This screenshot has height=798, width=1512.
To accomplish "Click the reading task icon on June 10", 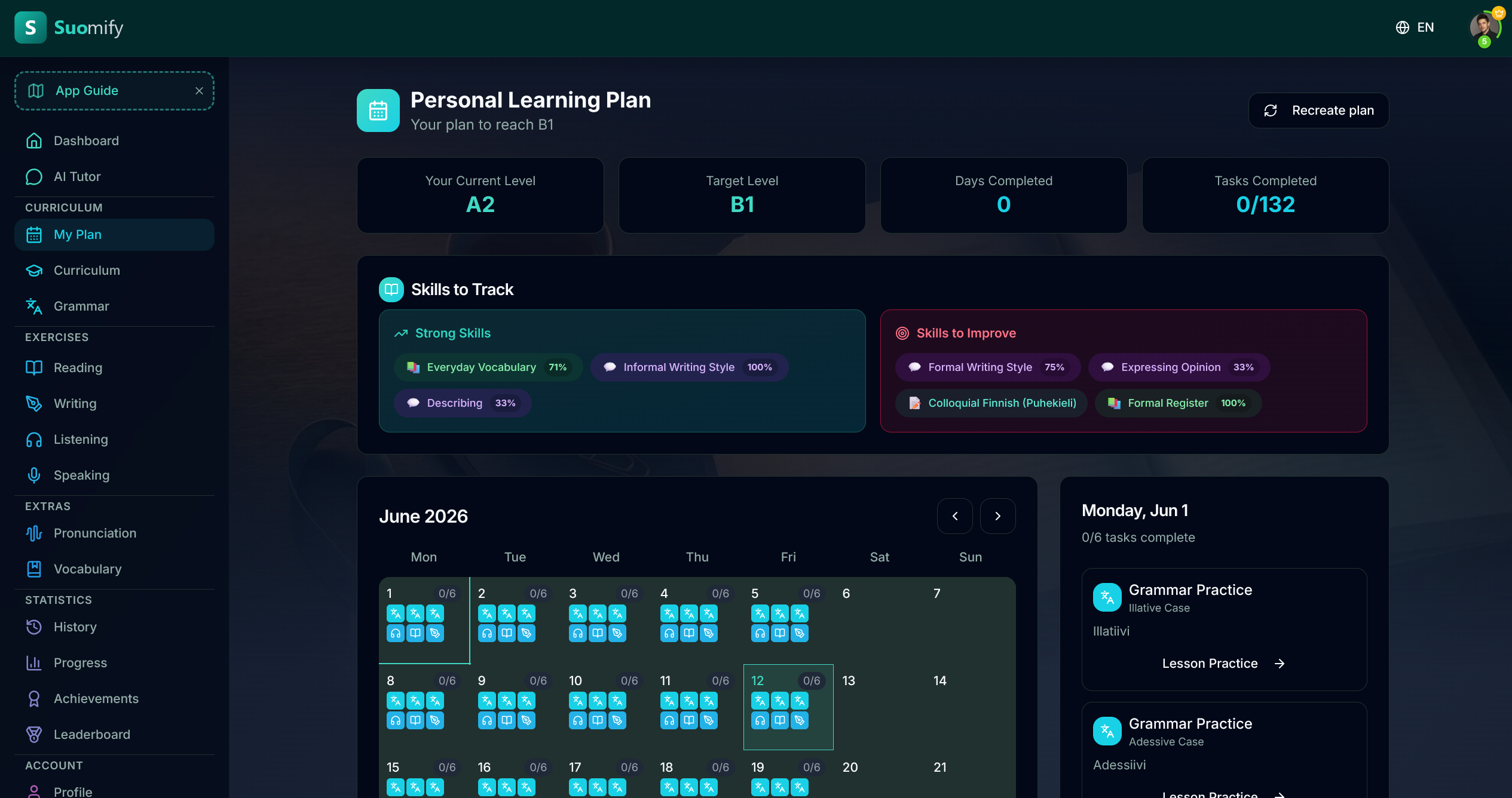I will click(x=598, y=720).
